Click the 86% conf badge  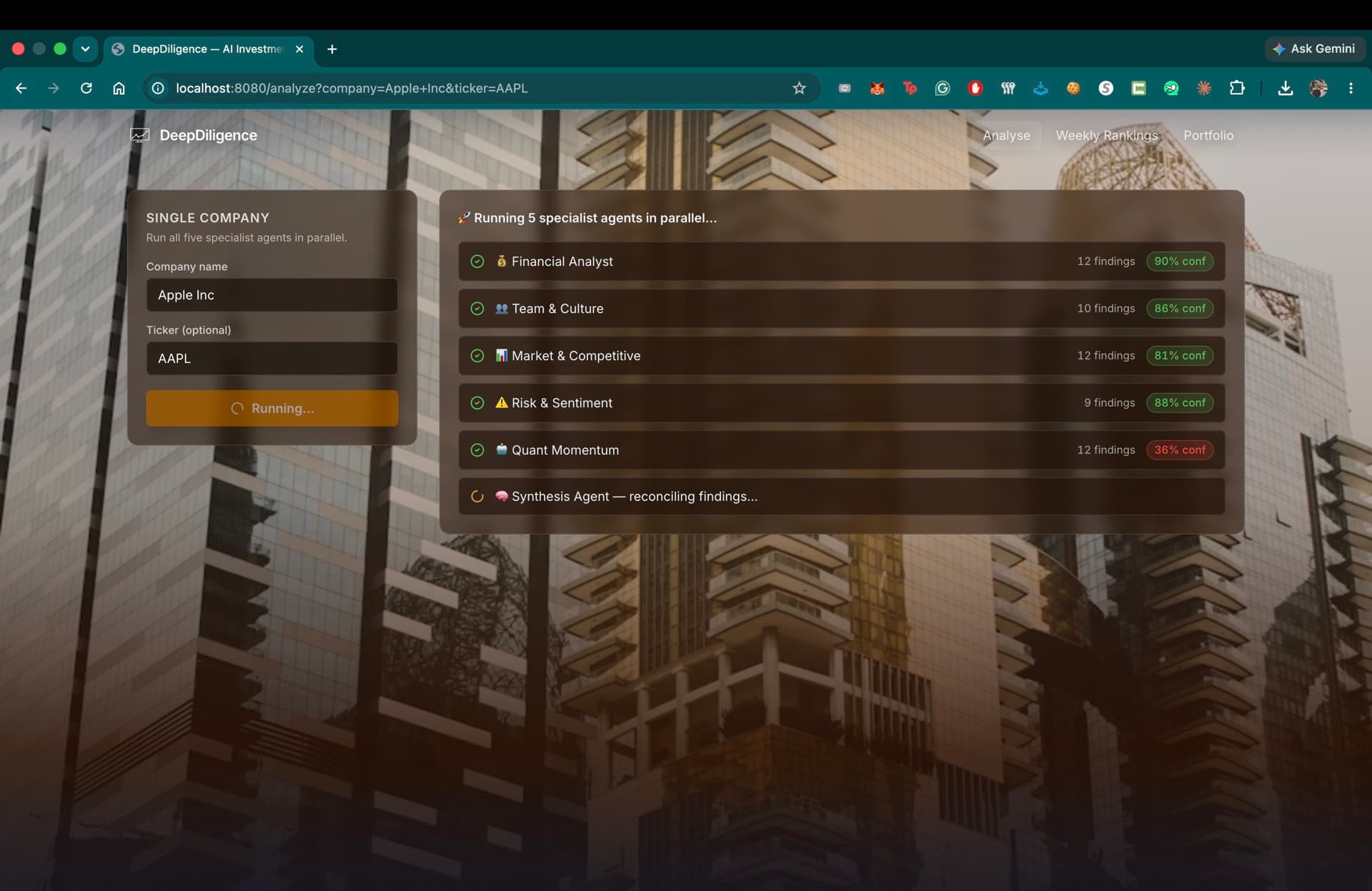click(1180, 309)
